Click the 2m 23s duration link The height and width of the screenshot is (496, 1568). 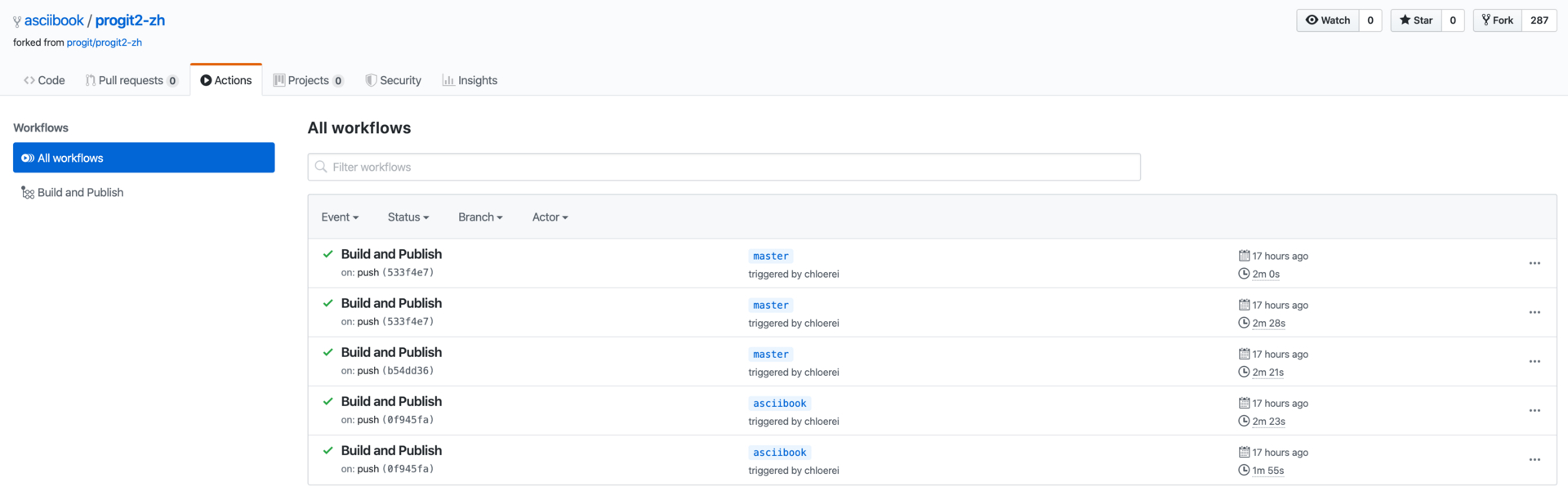[1269, 422]
